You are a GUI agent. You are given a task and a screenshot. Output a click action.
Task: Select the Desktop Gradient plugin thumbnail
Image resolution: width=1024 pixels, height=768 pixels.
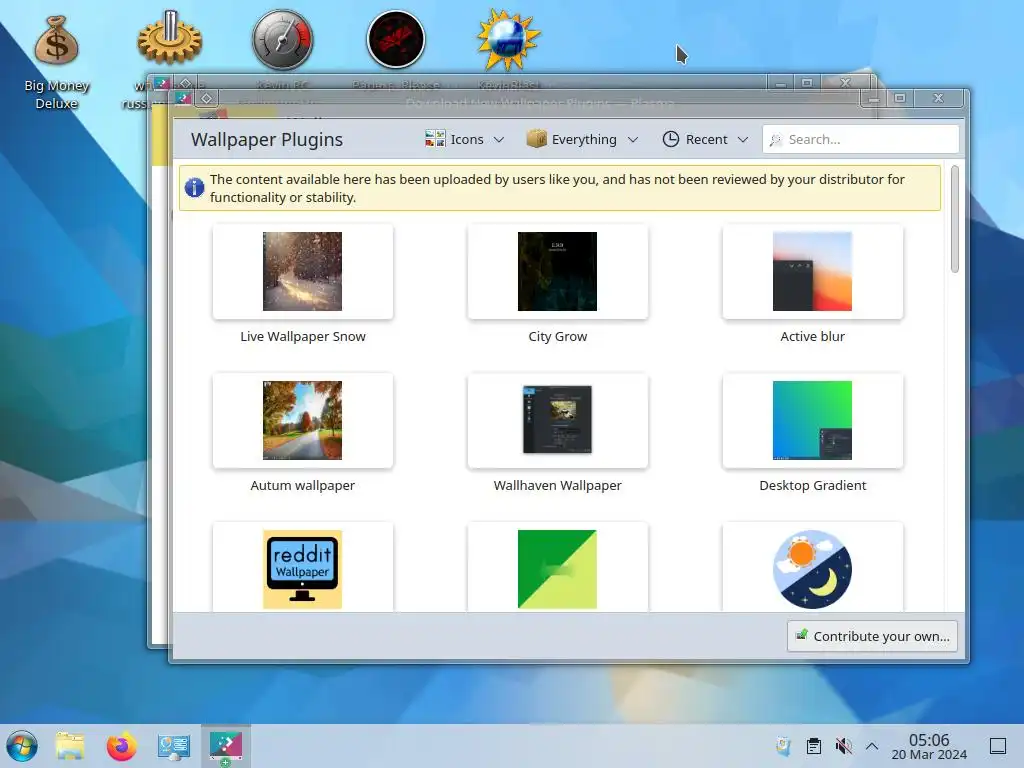pos(812,421)
